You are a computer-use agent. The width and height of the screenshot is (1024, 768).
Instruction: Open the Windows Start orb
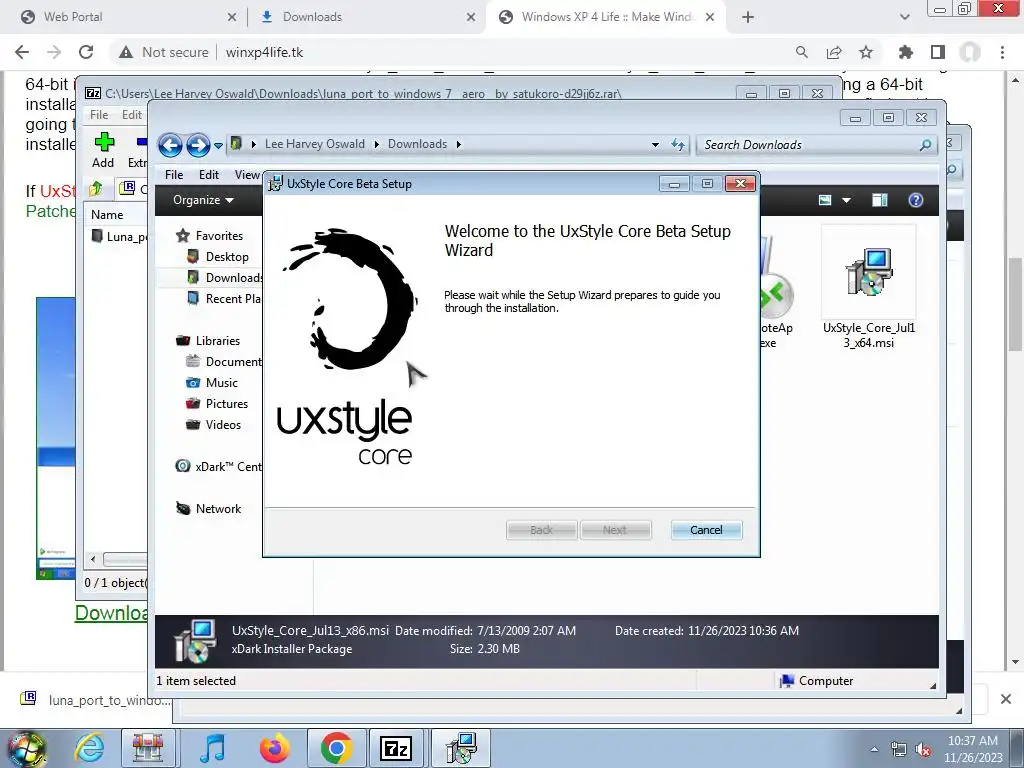pyautogui.click(x=26, y=748)
